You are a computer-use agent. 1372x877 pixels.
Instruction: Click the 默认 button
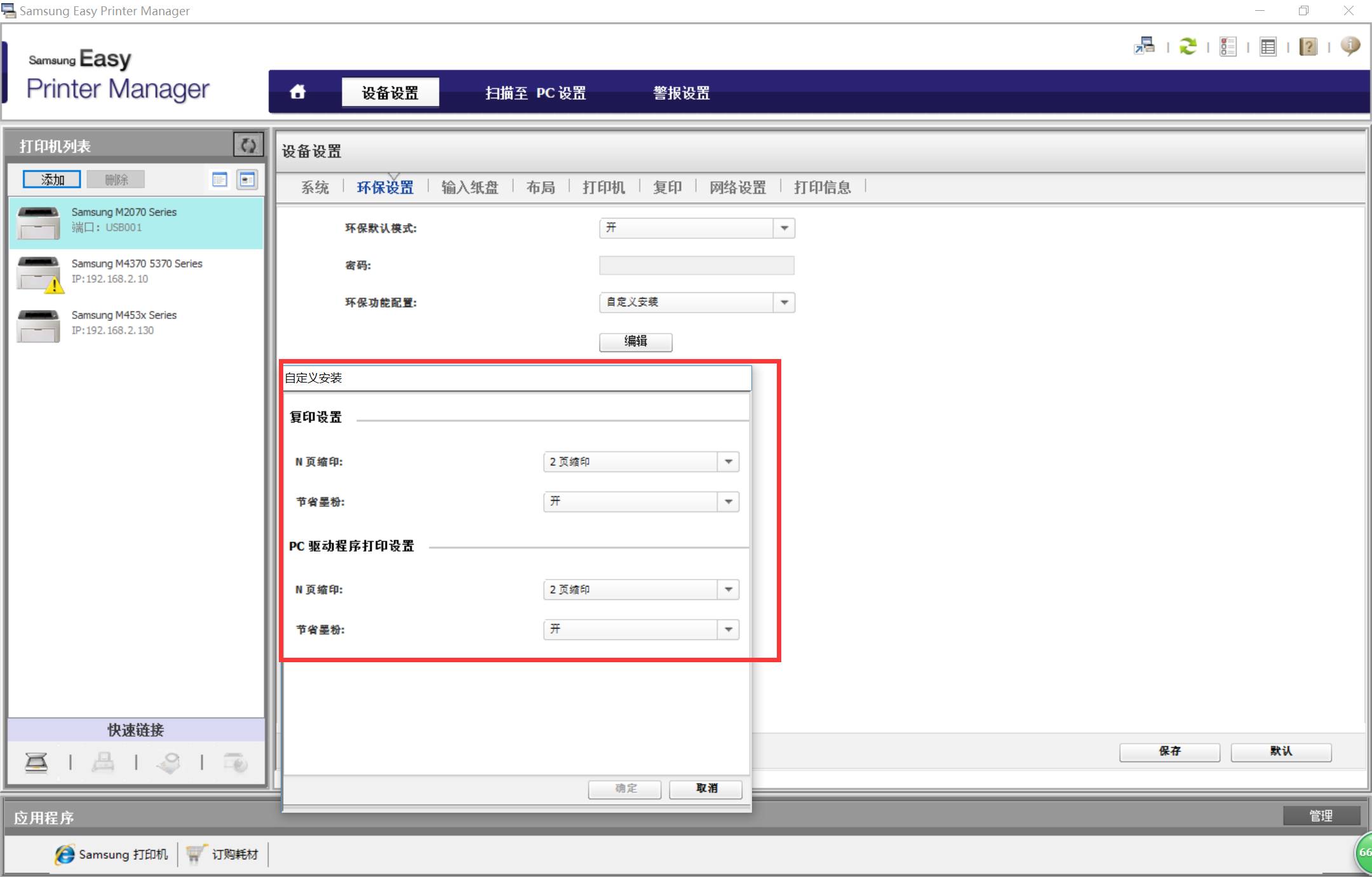(x=1281, y=752)
